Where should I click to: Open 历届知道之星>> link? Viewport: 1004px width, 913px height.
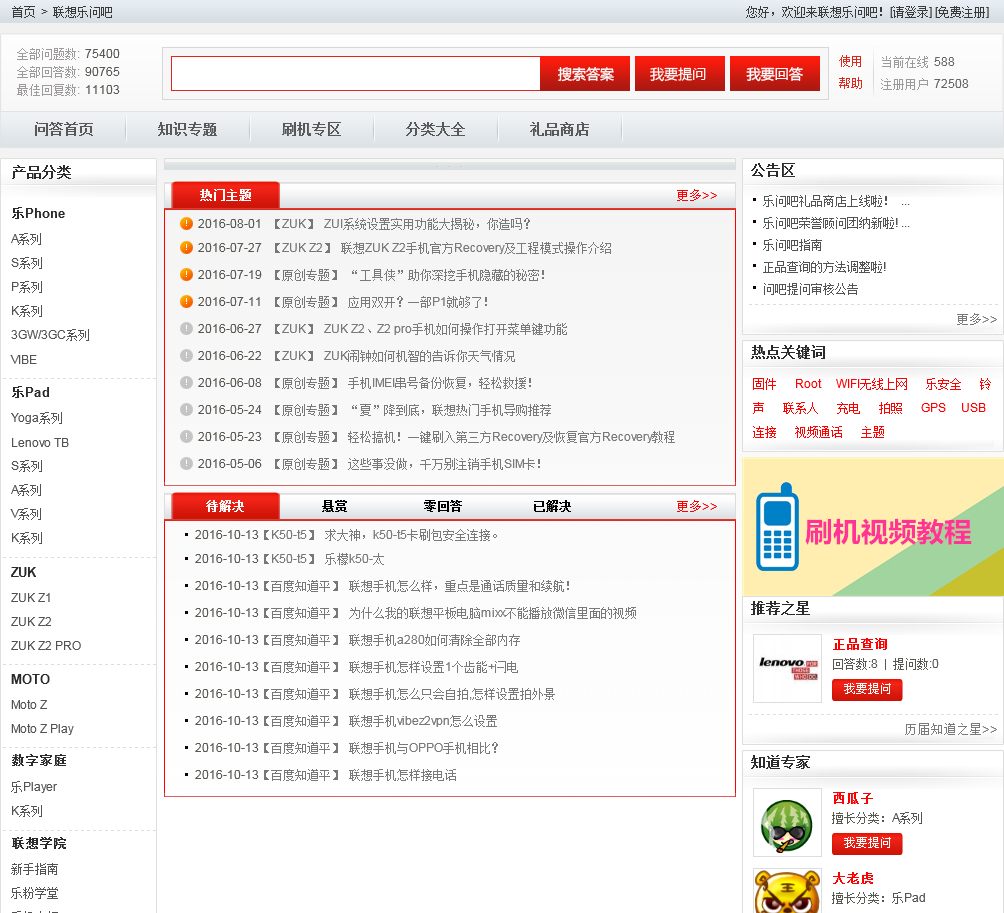951,729
